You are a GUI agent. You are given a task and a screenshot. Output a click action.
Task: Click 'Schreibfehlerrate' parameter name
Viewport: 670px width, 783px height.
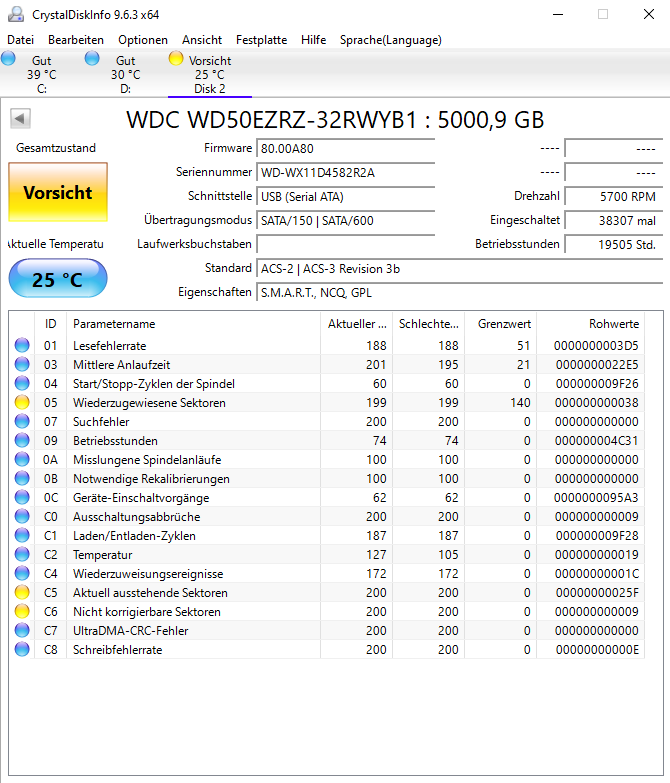pos(118,650)
